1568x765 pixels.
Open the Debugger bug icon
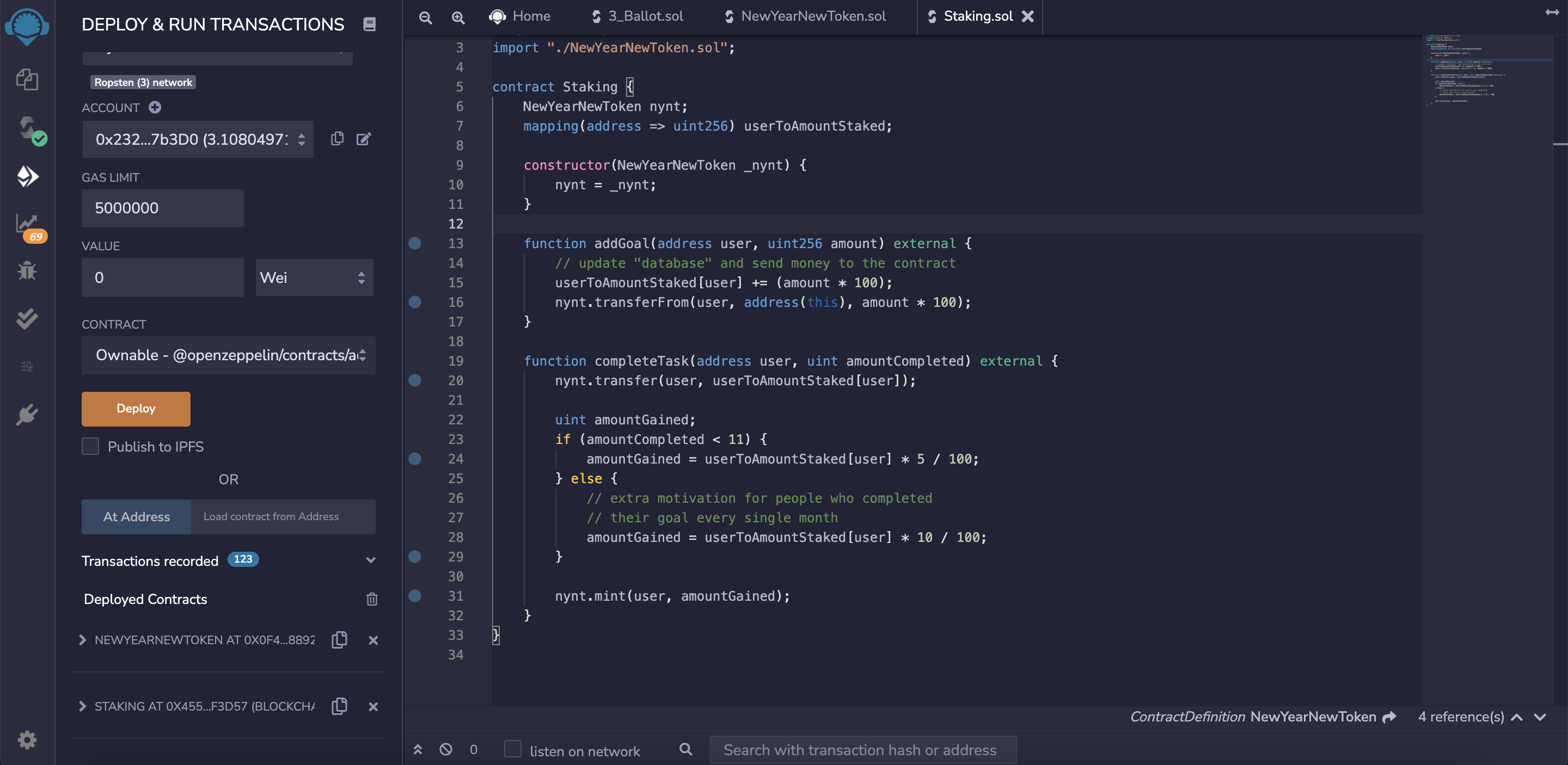pos(27,270)
